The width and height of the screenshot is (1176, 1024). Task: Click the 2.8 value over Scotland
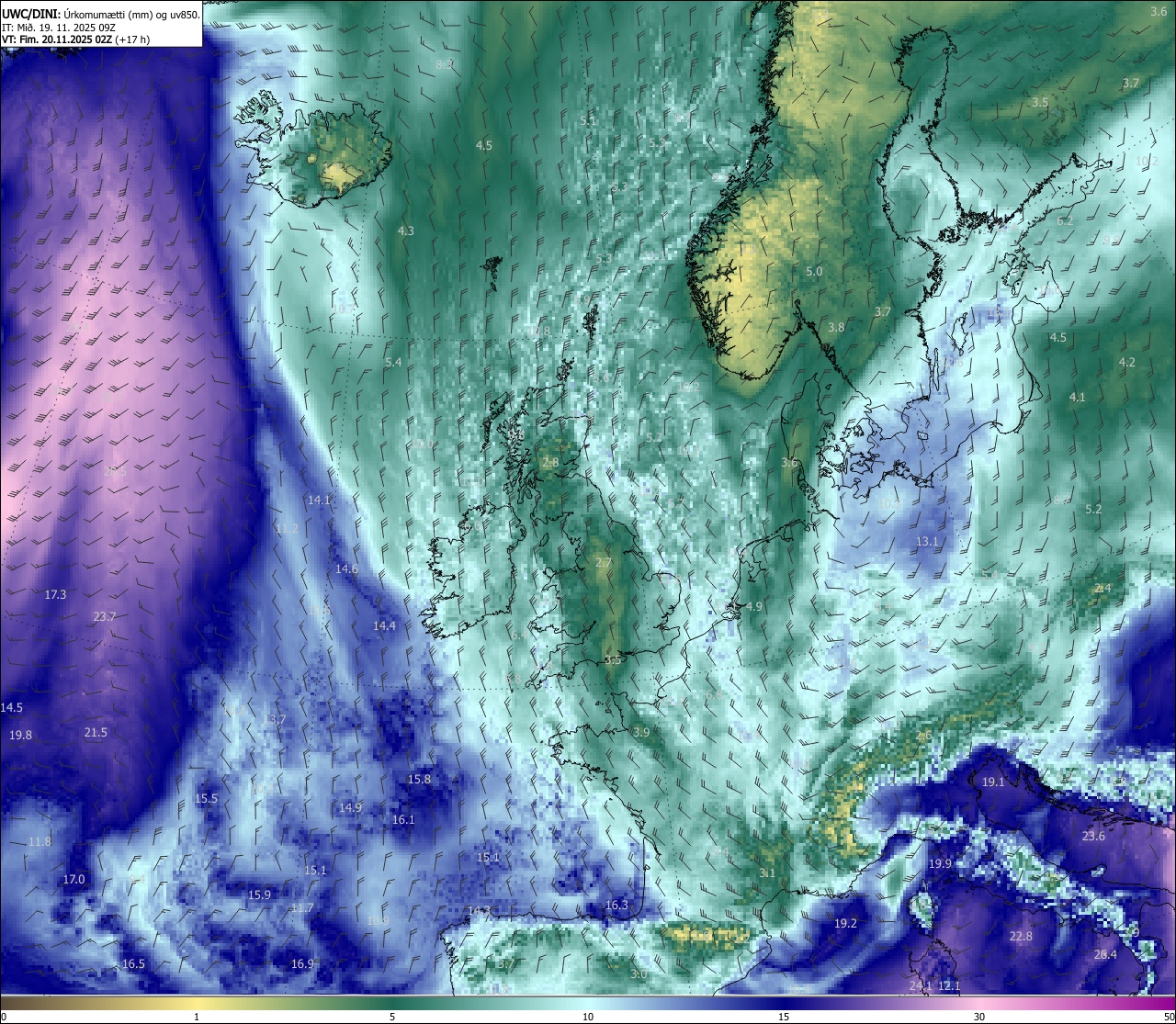click(x=550, y=462)
